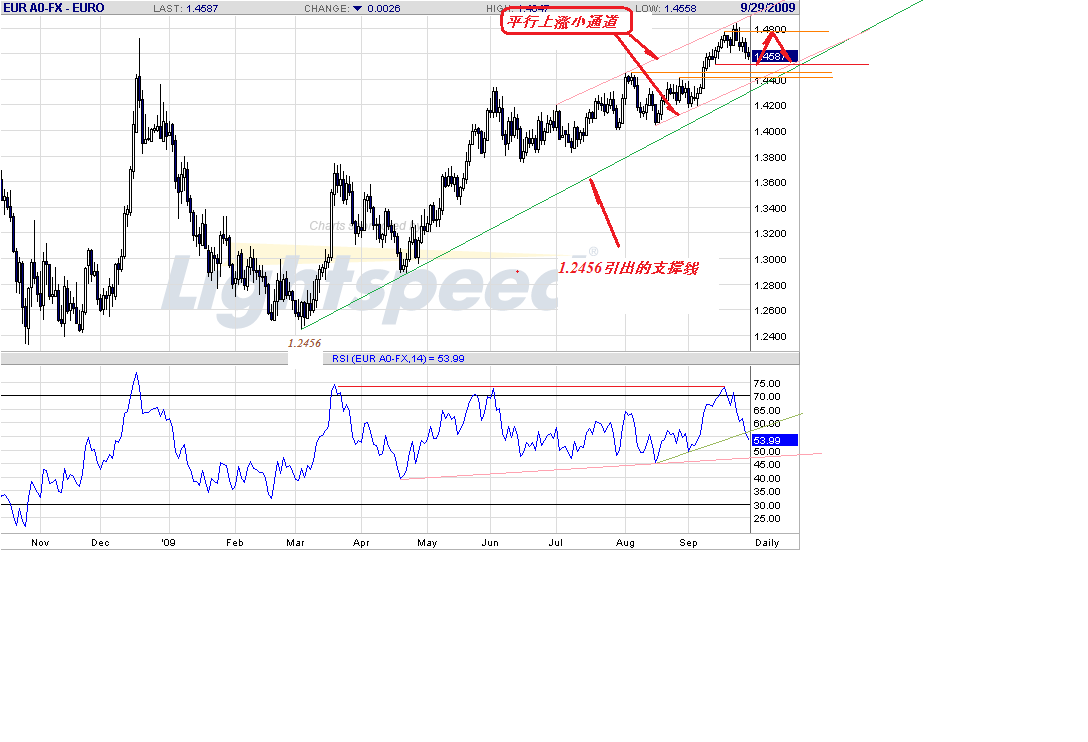Viewport: 1088px width, 742px height.
Task: Click the Feb label on the time axis
Action: 235,543
